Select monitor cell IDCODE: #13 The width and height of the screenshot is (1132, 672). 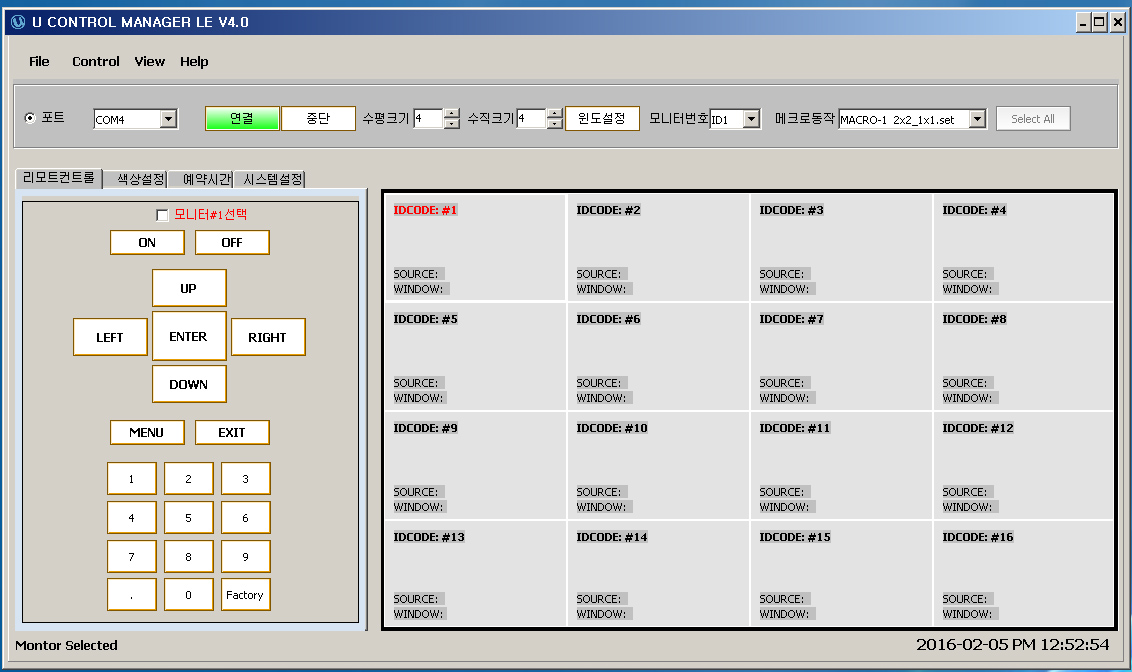(x=475, y=573)
